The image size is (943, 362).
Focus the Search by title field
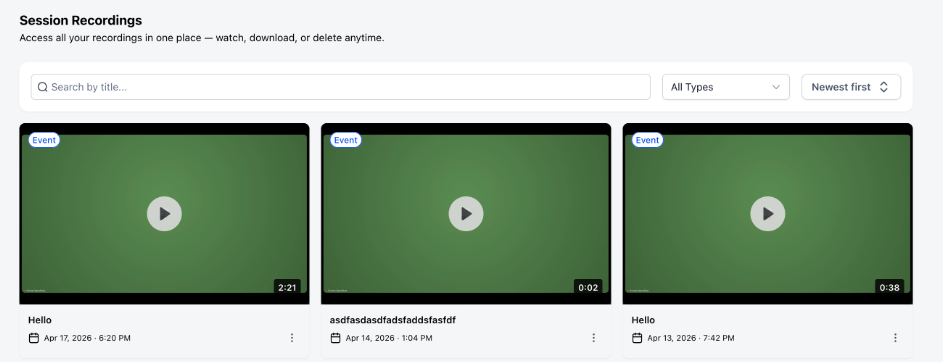click(341, 87)
